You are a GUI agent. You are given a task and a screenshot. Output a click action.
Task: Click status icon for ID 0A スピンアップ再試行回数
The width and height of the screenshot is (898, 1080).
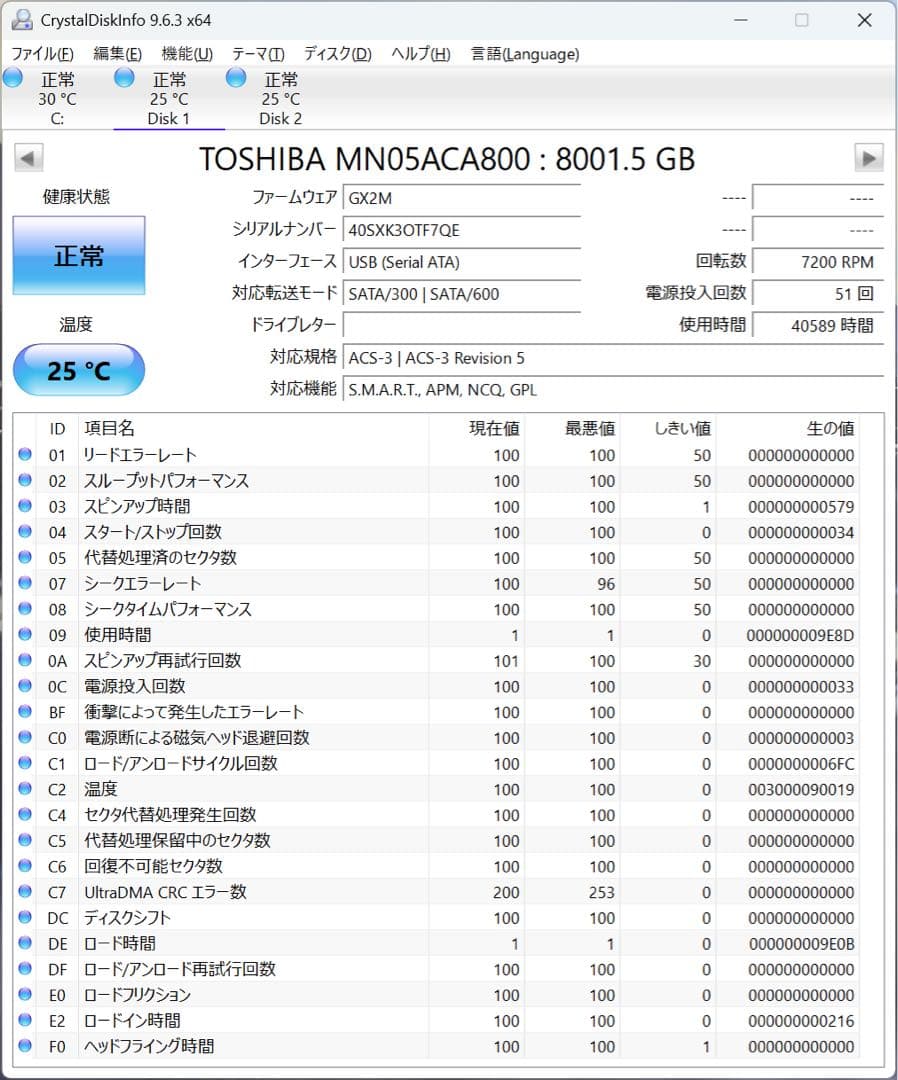[x=25, y=660]
